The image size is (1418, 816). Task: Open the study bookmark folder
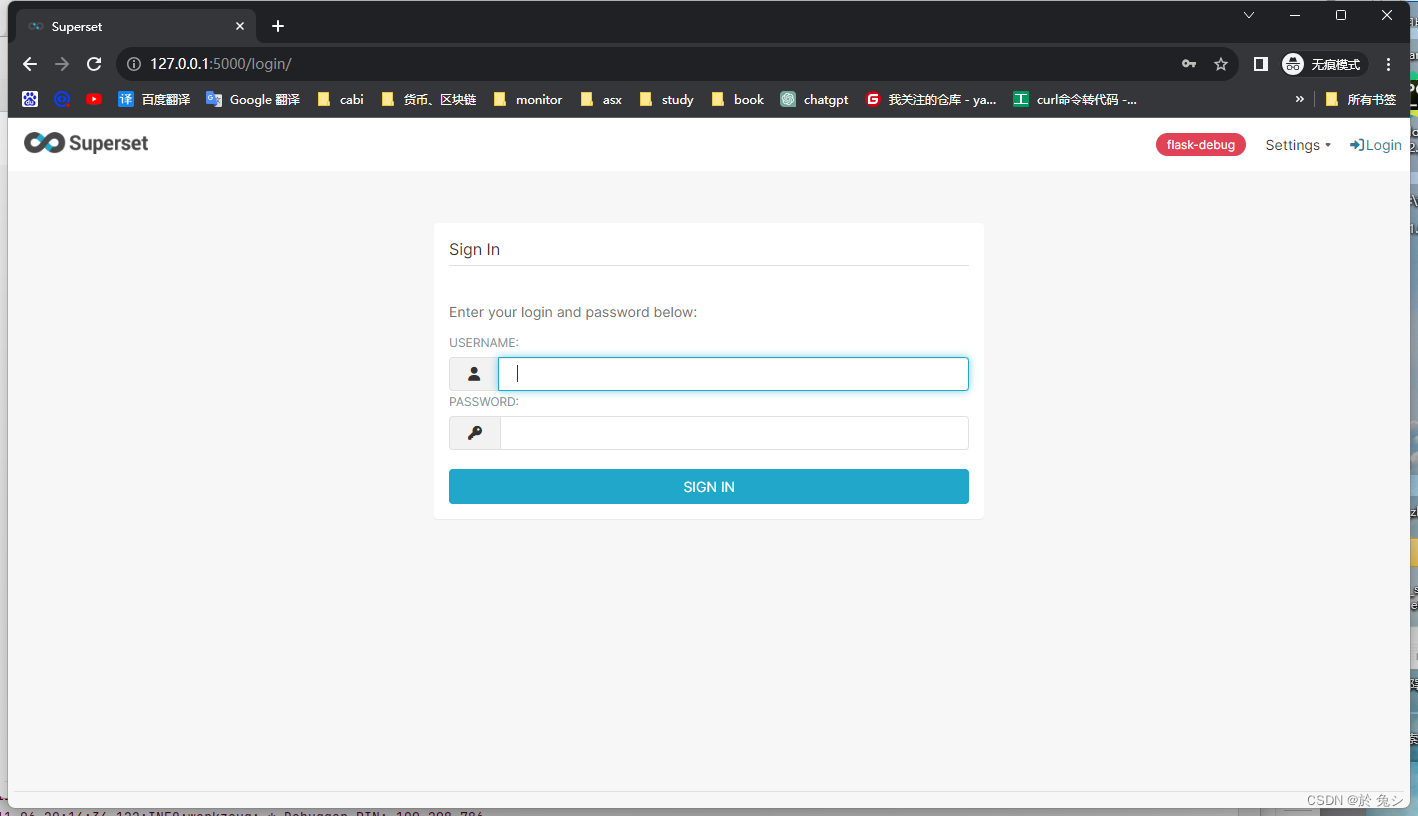click(666, 99)
